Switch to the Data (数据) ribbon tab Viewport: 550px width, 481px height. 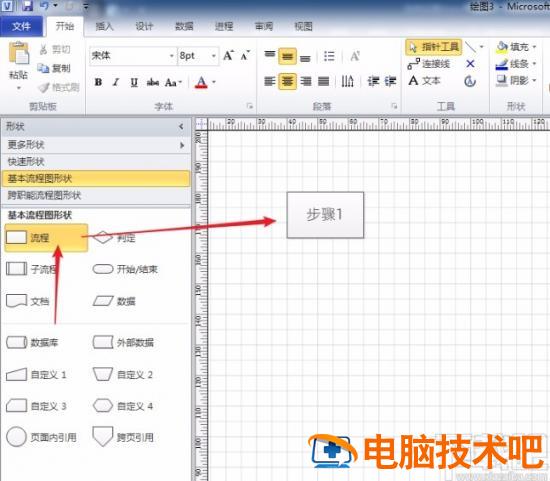click(x=184, y=26)
